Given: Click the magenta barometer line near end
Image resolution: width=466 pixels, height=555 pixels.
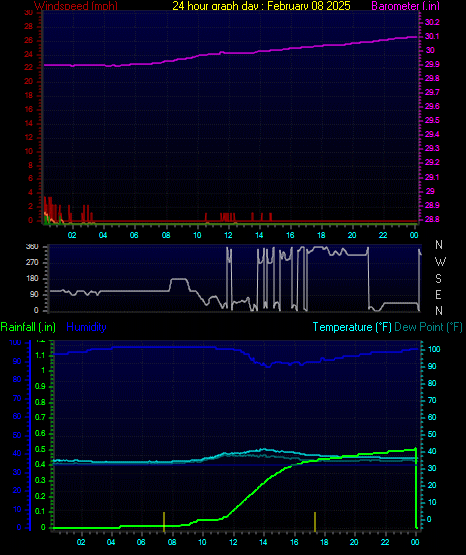Looking at the screenshot, I should (407, 37).
